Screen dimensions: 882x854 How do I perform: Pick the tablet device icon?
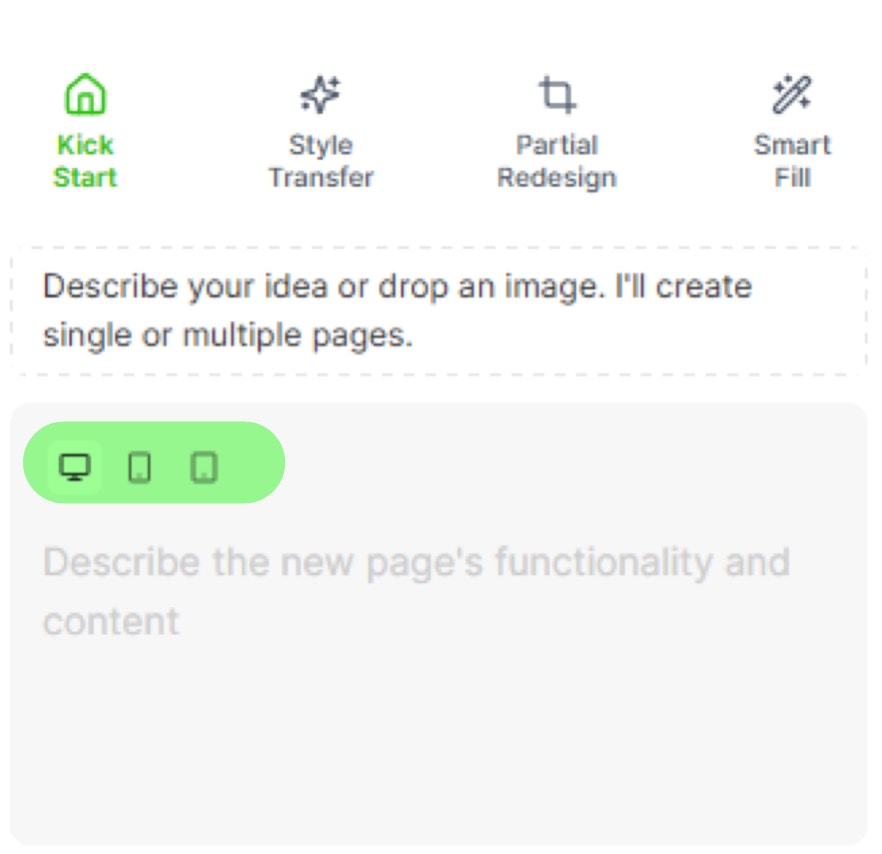pyautogui.click(x=204, y=466)
